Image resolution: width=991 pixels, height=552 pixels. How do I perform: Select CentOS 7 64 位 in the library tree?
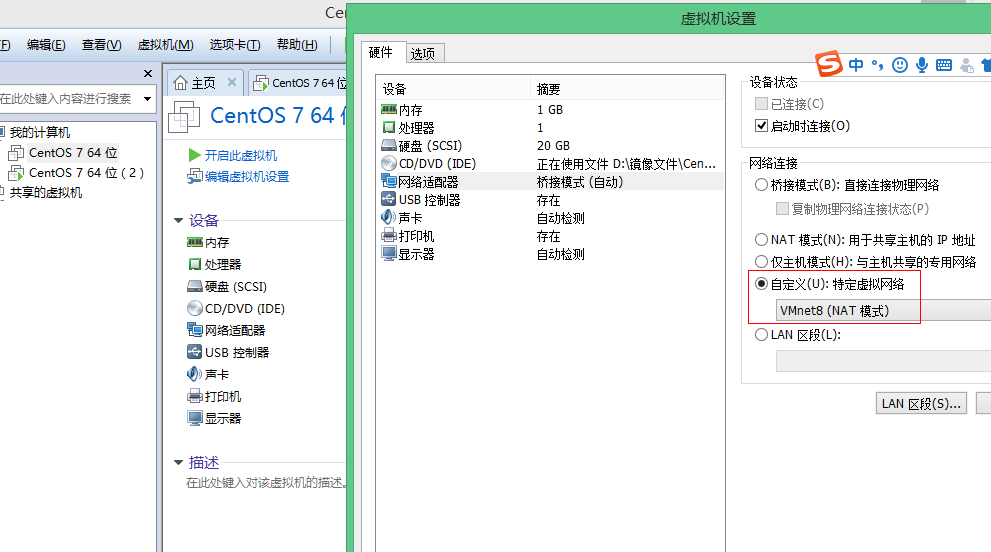tap(73, 152)
